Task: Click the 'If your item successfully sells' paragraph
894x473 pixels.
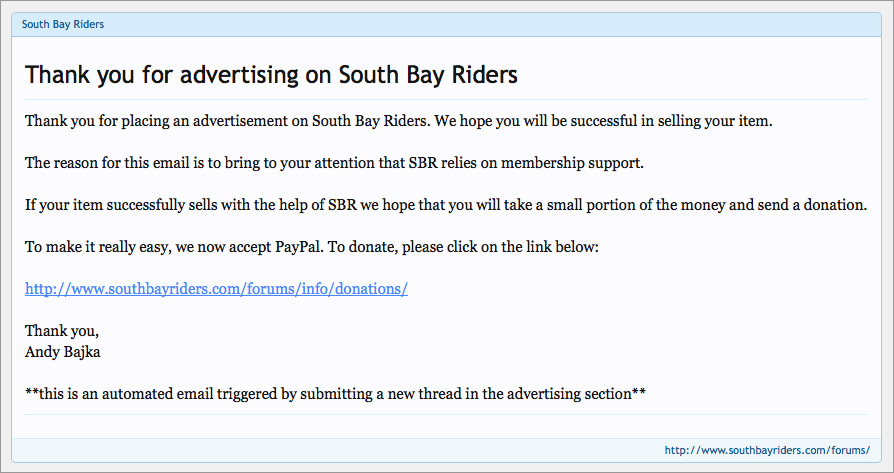Action: click(x=446, y=205)
